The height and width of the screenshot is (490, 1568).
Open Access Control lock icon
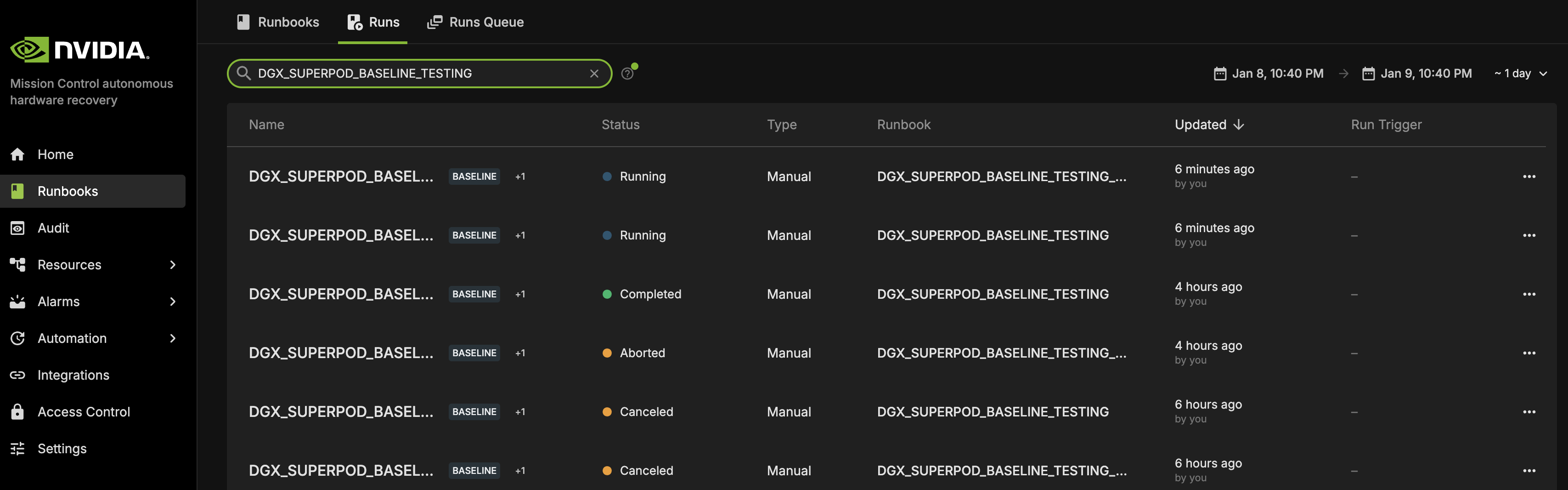click(x=17, y=411)
